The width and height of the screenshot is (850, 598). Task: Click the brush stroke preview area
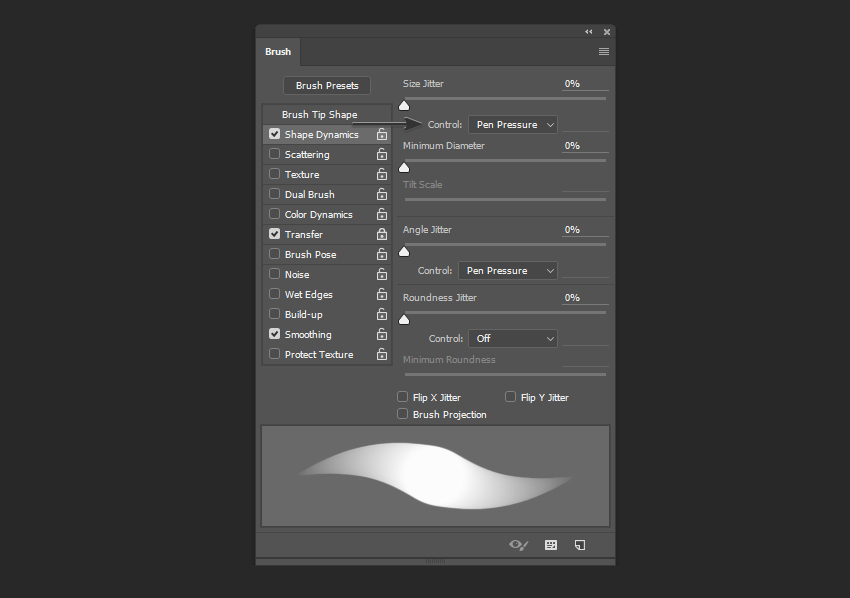(435, 476)
